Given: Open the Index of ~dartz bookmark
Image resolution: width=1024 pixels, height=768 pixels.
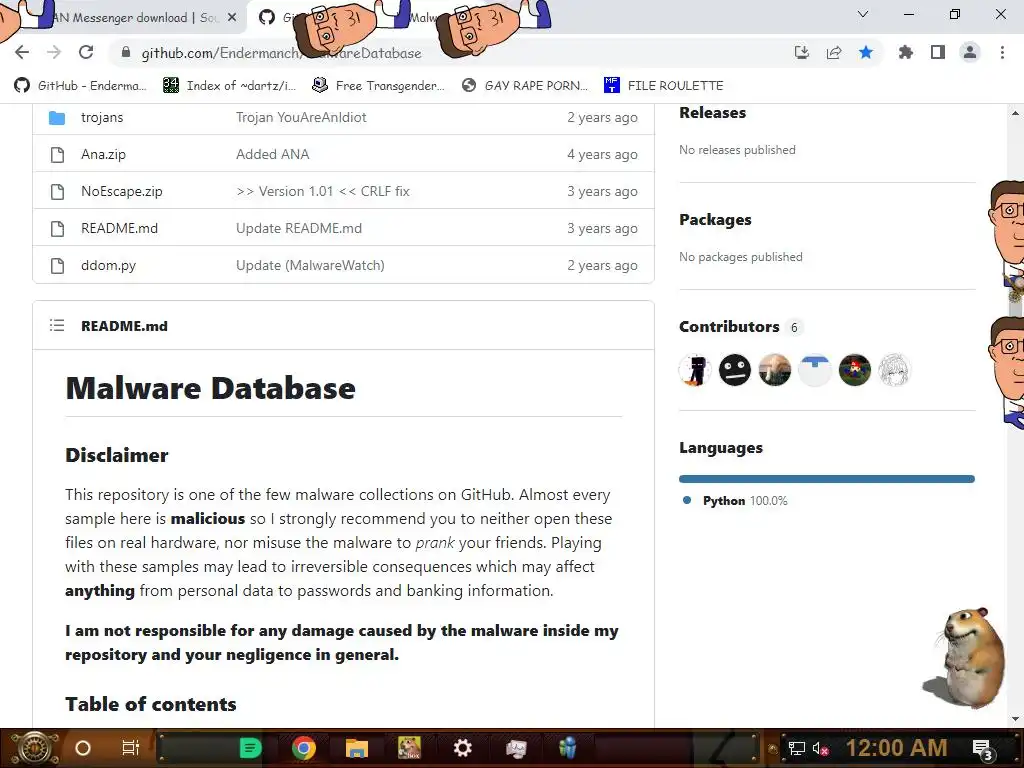Looking at the screenshot, I should pyautogui.click(x=230, y=86).
